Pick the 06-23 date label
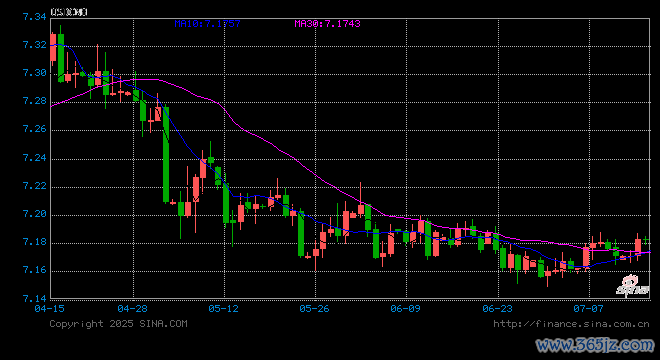Image resolution: width=660 pixels, height=360 pixels. tap(498, 309)
